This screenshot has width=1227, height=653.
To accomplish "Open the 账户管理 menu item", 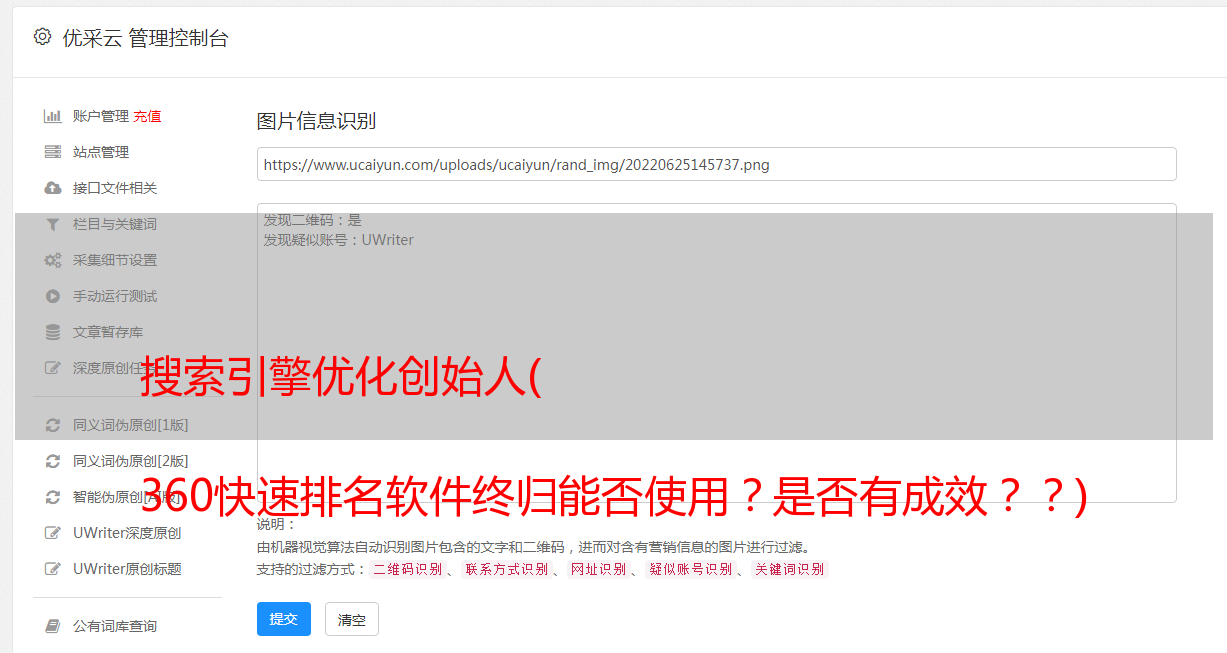I will pyautogui.click(x=101, y=116).
